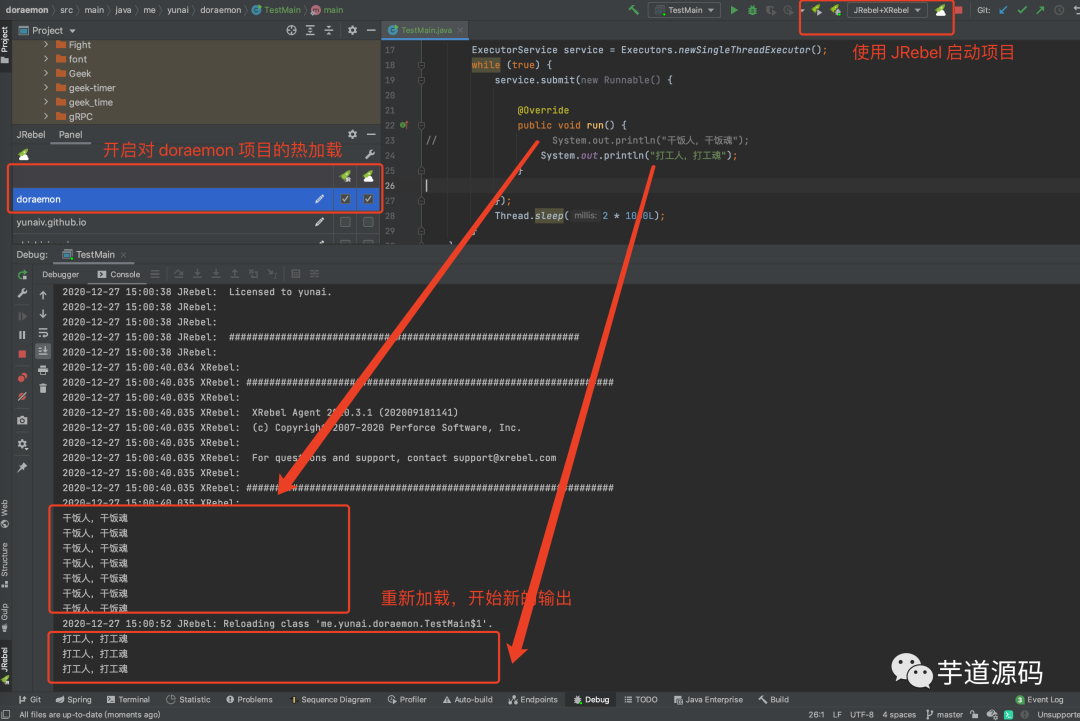Expand the font folder
Image resolution: width=1080 pixels, height=721 pixels.
click(x=46, y=59)
